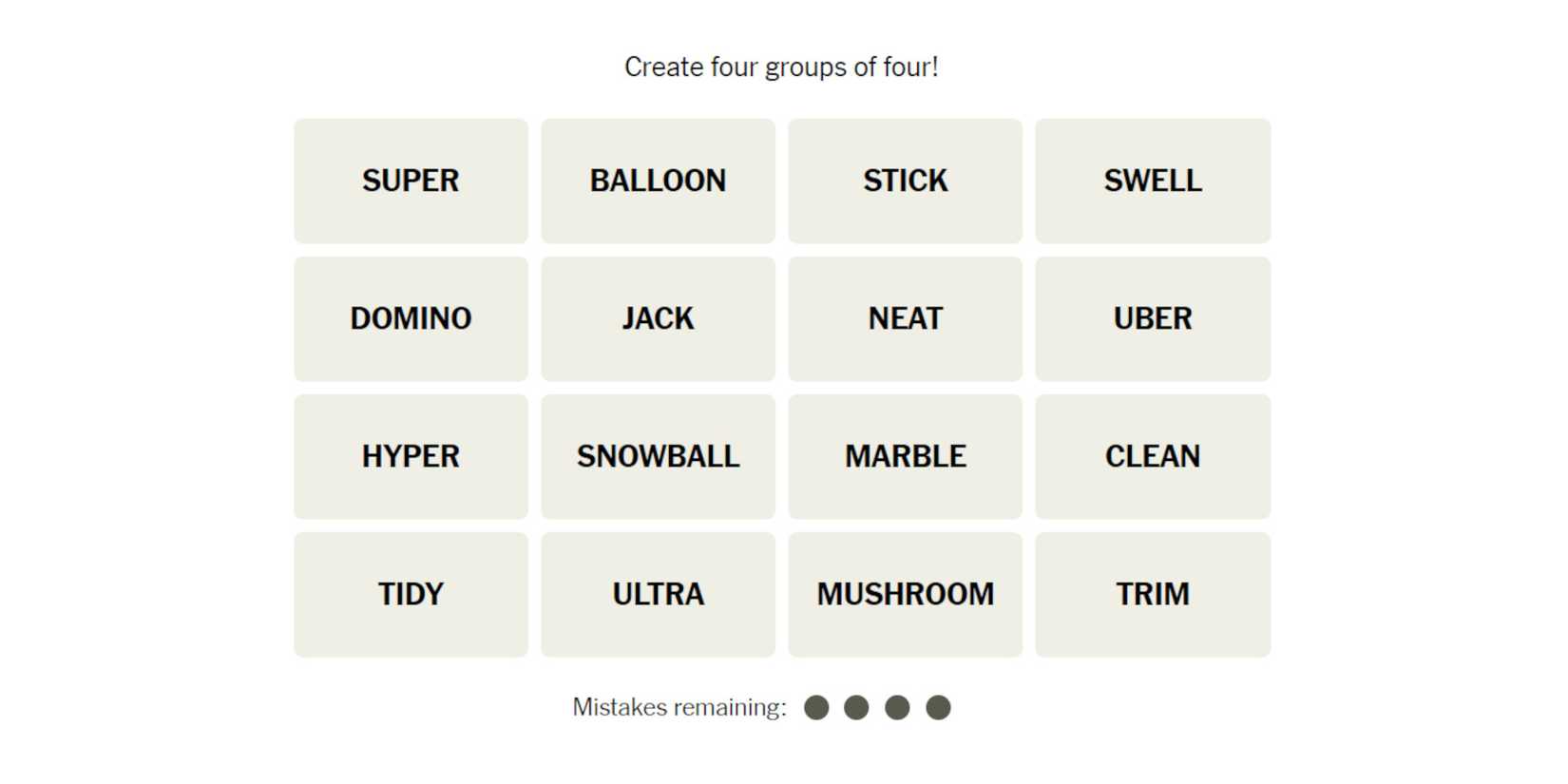Image resolution: width=1568 pixels, height=784 pixels.
Task: Click the last mistakes remaining dot
Action: coord(938,707)
